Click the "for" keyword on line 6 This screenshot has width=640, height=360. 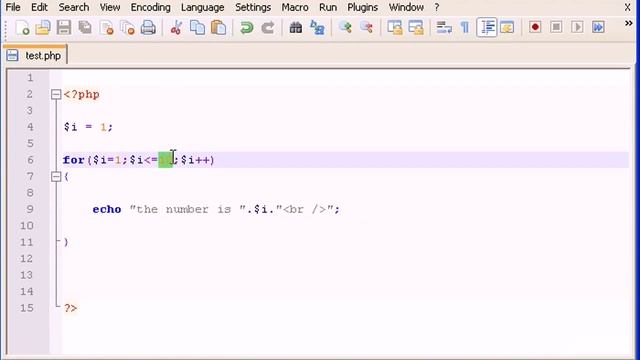pos(73,160)
